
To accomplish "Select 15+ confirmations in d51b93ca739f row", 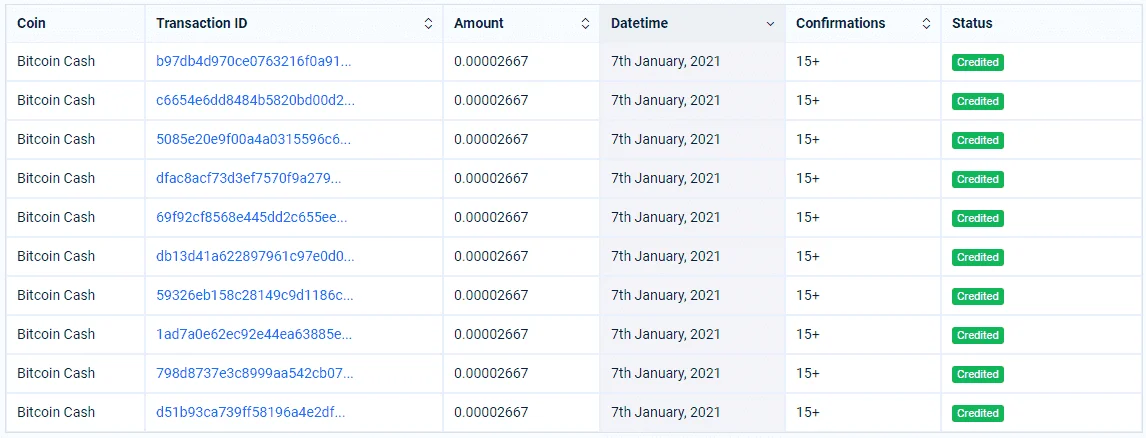I will (x=808, y=412).
